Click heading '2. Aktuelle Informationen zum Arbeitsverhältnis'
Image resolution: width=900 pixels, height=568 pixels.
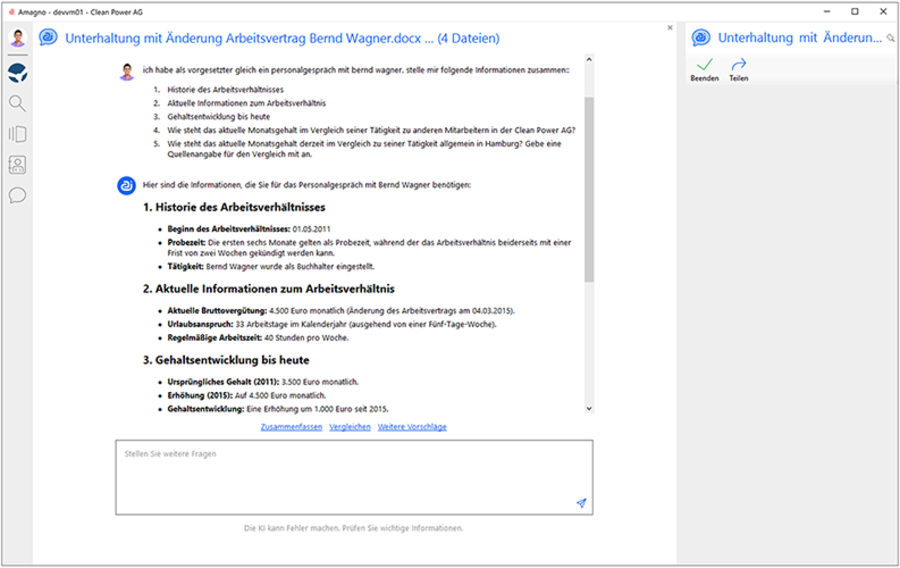(x=269, y=289)
